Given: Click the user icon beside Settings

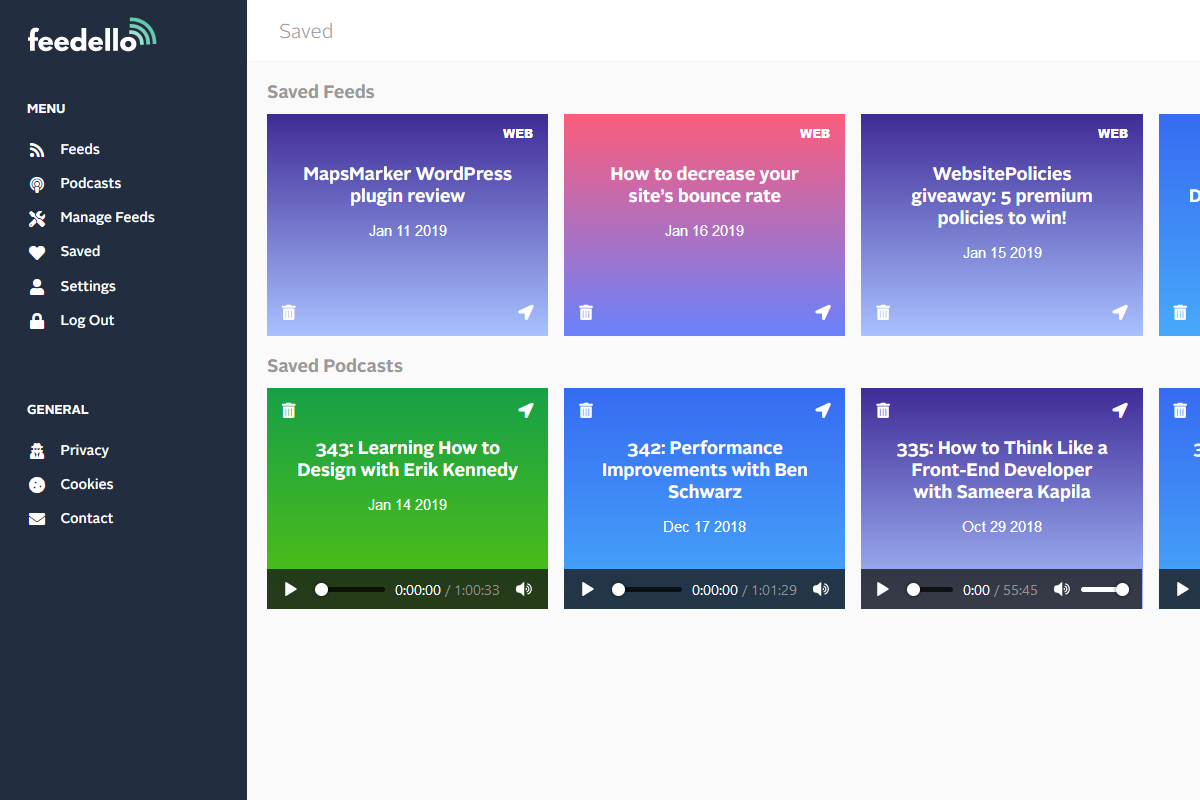Looking at the screenshot, I should [37, 287].
